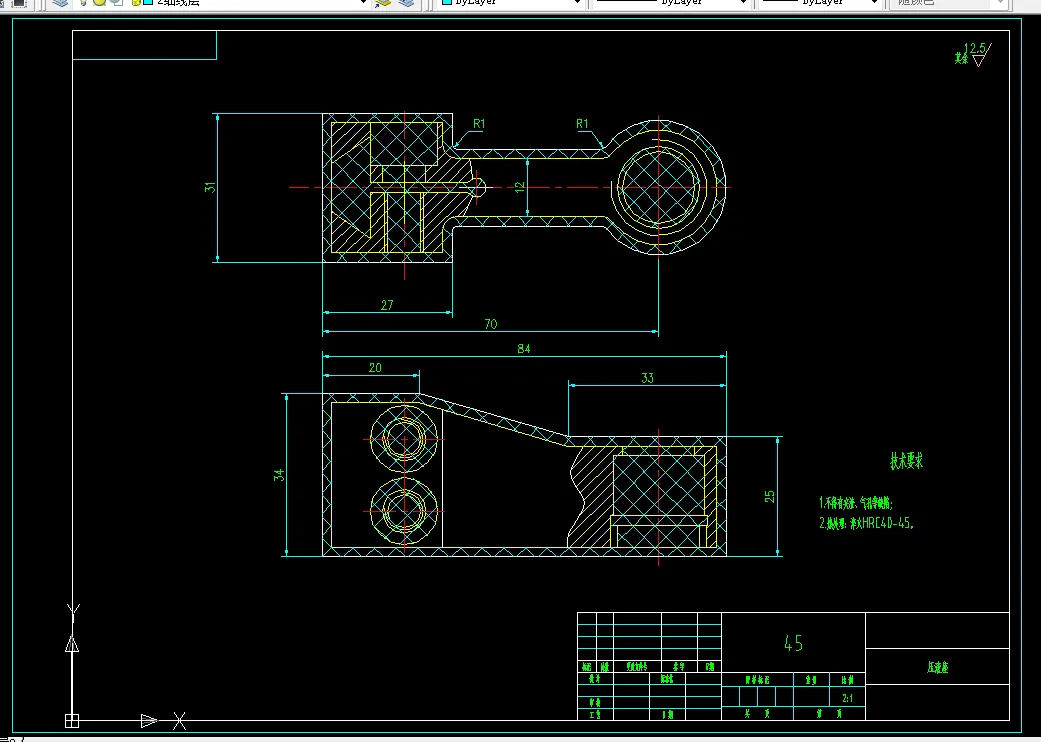Open the lineweight ByLayer dropdown
This screenshot has height=742, width=1041.
tap(822, 3)
